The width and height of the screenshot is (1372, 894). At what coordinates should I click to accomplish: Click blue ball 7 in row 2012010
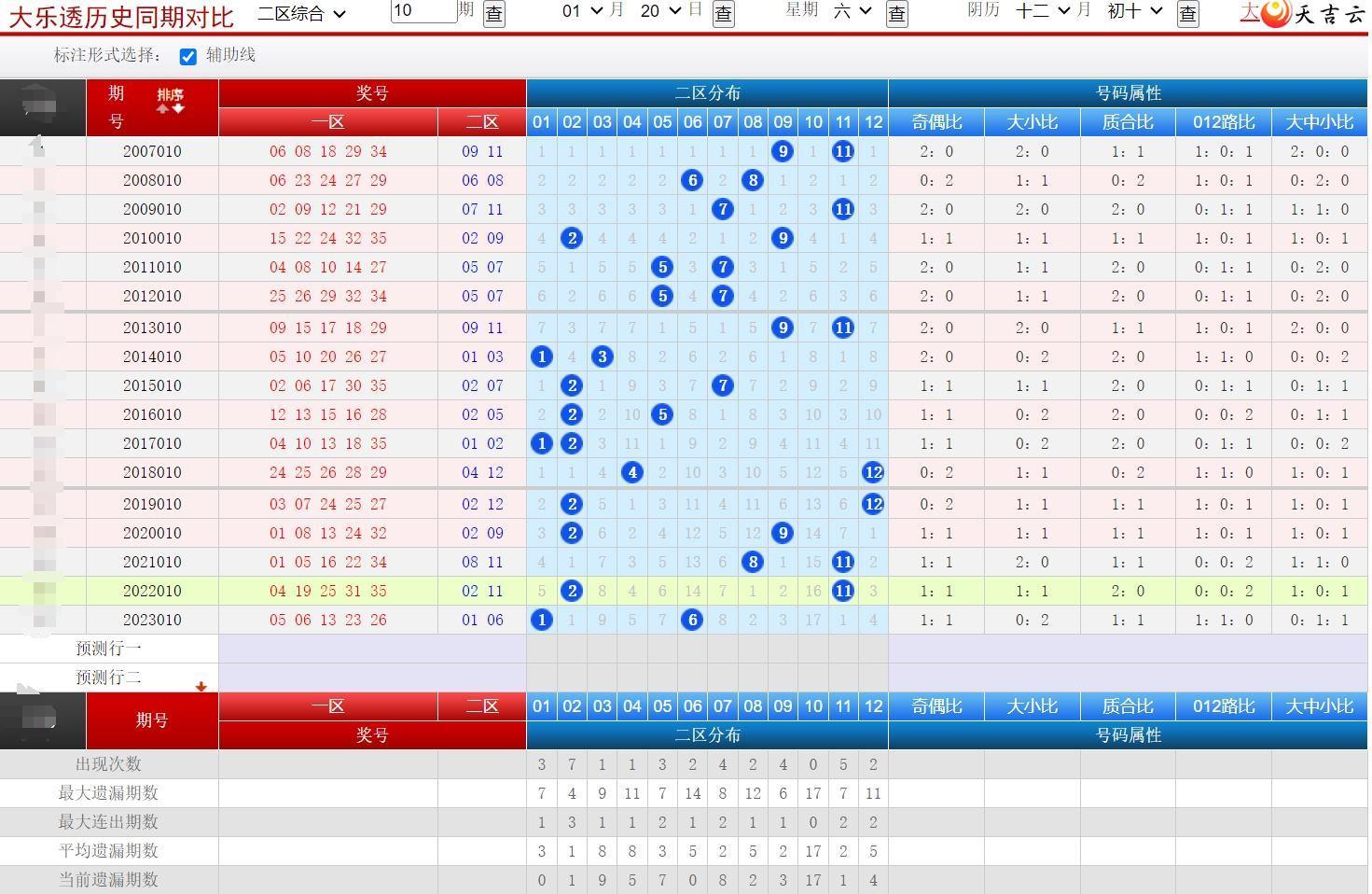pos(723,296)
